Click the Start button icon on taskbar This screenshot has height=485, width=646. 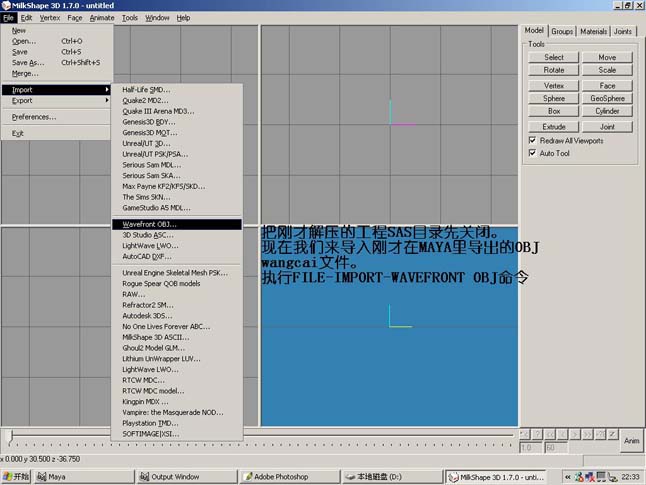16,477
